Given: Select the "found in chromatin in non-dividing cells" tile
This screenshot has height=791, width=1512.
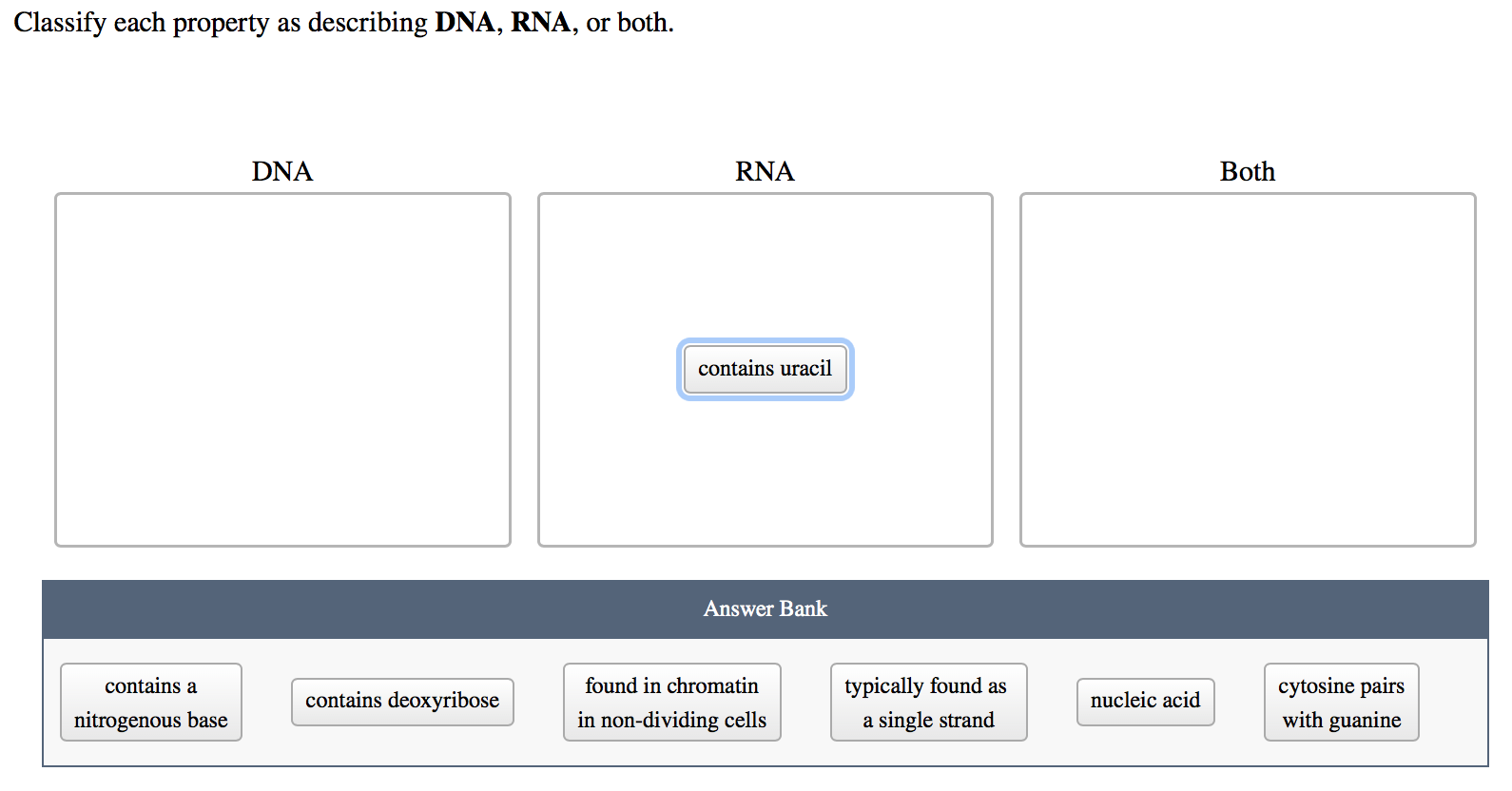Looking at the screenshot, I should (671, 702).
